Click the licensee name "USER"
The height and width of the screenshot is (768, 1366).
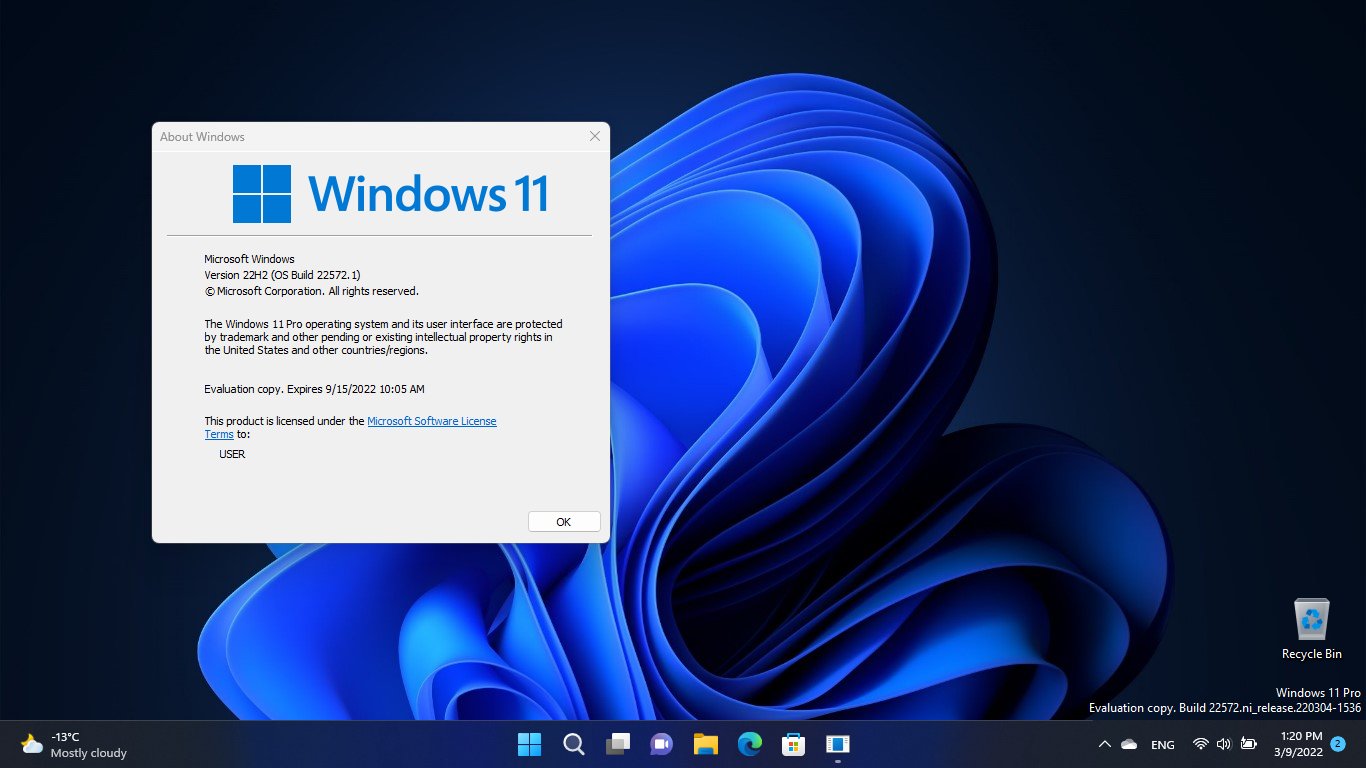point(232,454)
